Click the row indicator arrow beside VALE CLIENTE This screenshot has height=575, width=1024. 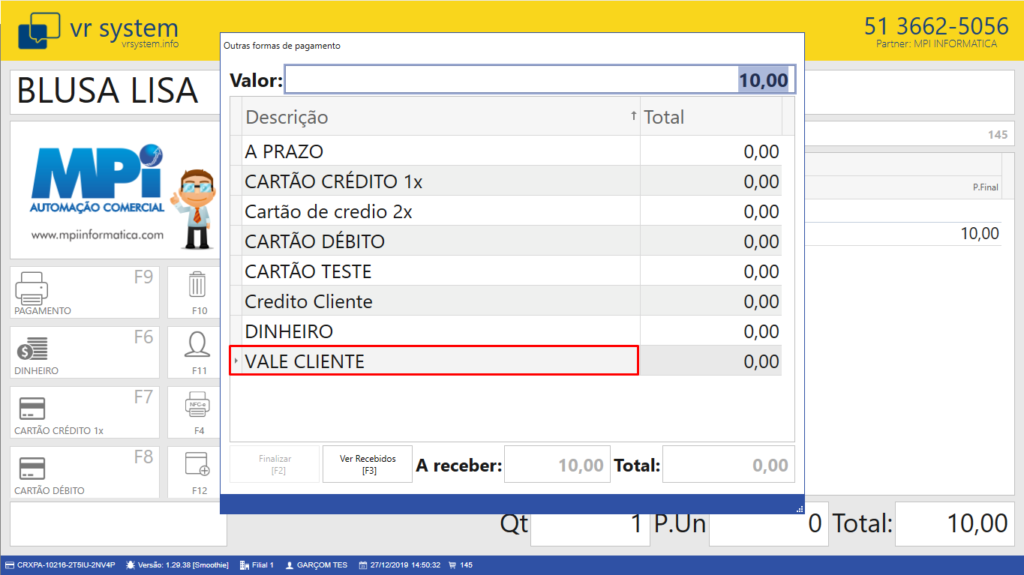point(236,361)
